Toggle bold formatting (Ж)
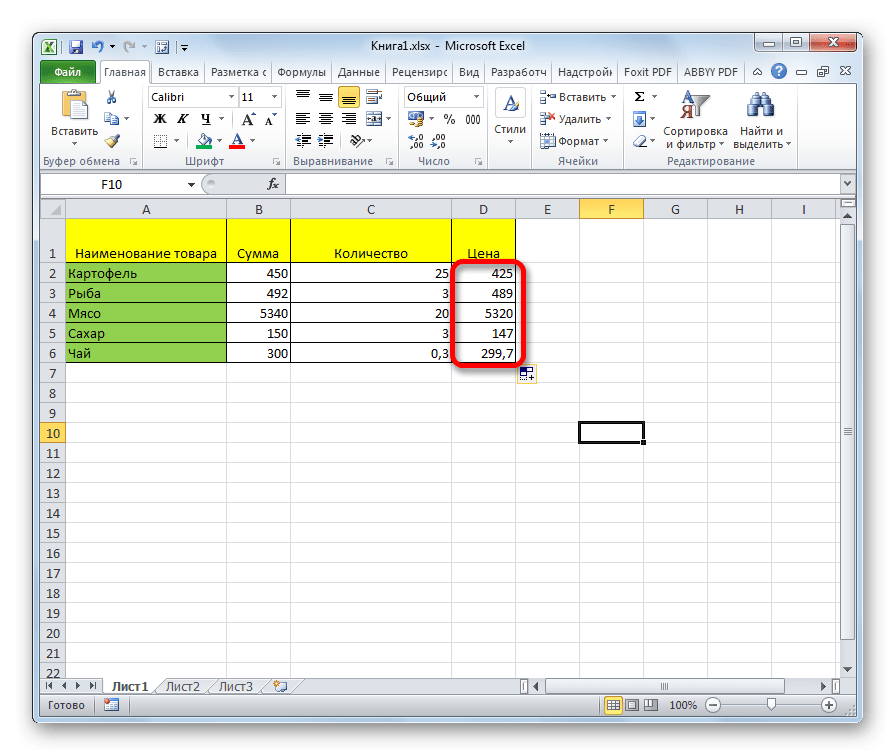The image size is (896, 756). [x=160, y=119]
